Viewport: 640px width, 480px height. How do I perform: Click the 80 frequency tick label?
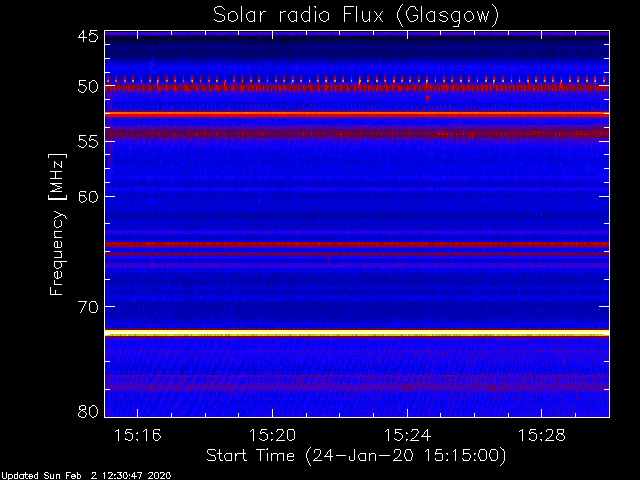click(x=88, y=411)
